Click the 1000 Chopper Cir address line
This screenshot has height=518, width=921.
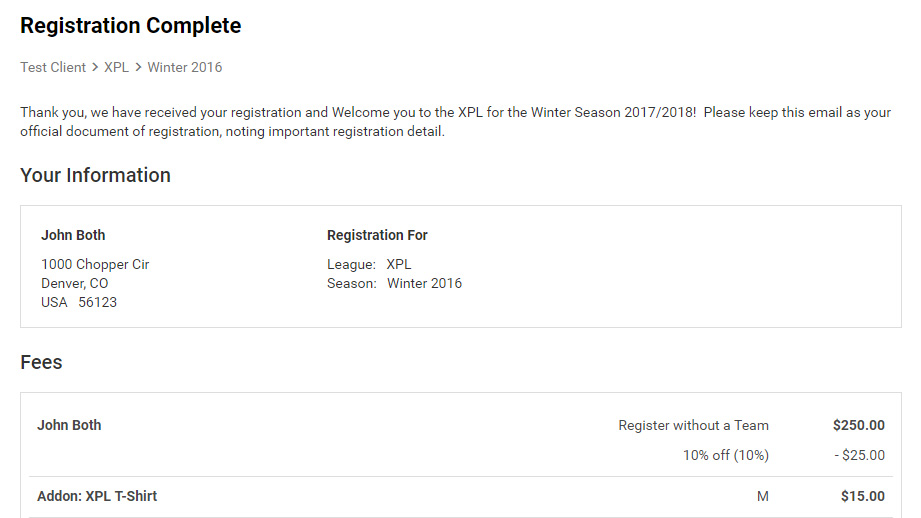pos(95,265)
